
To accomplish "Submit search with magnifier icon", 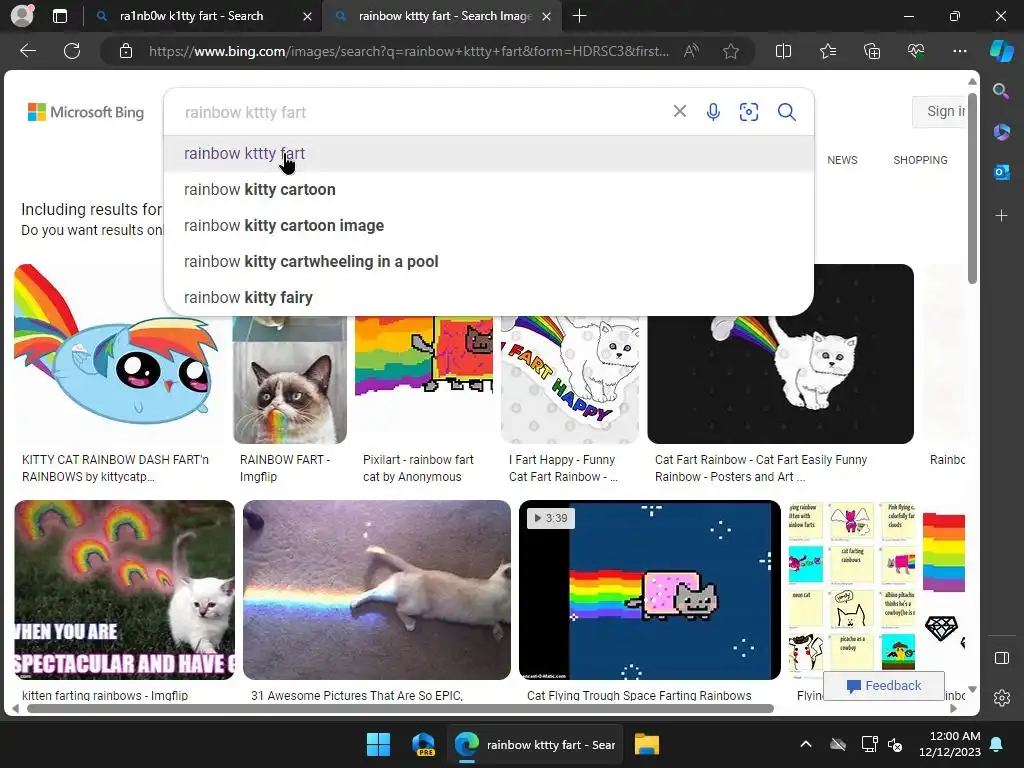I will coord(787,112).
